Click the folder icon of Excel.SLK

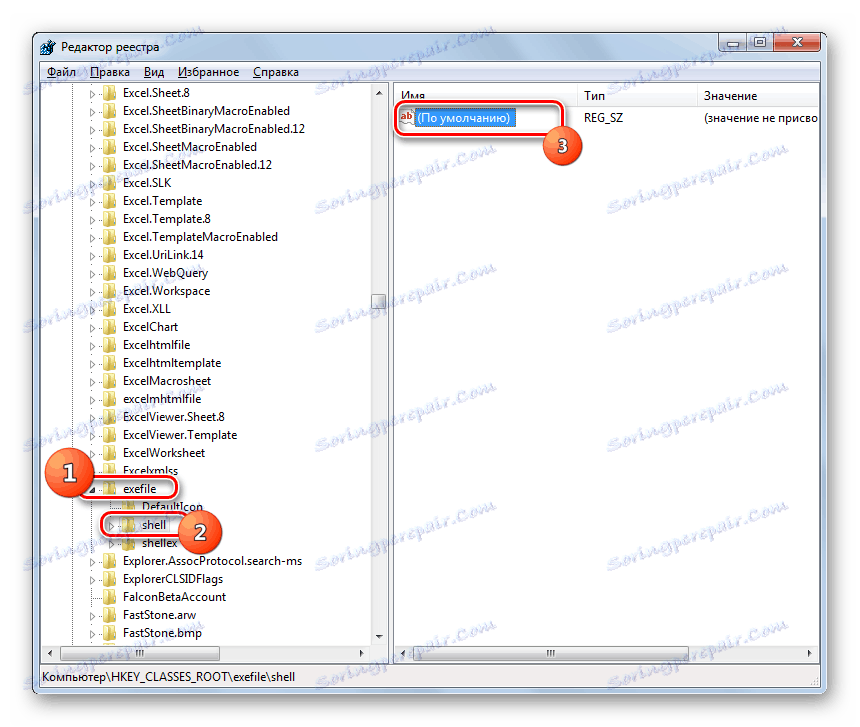(110, 183)
